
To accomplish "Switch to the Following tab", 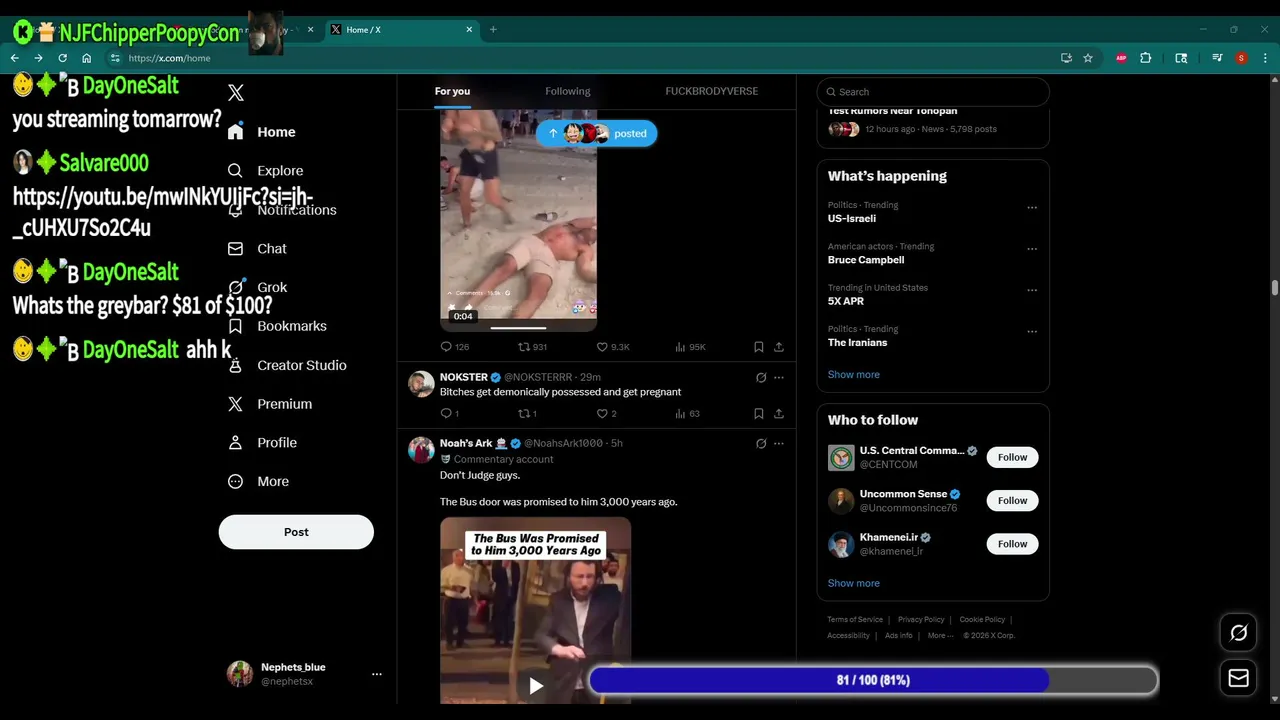I will point(568,91).
